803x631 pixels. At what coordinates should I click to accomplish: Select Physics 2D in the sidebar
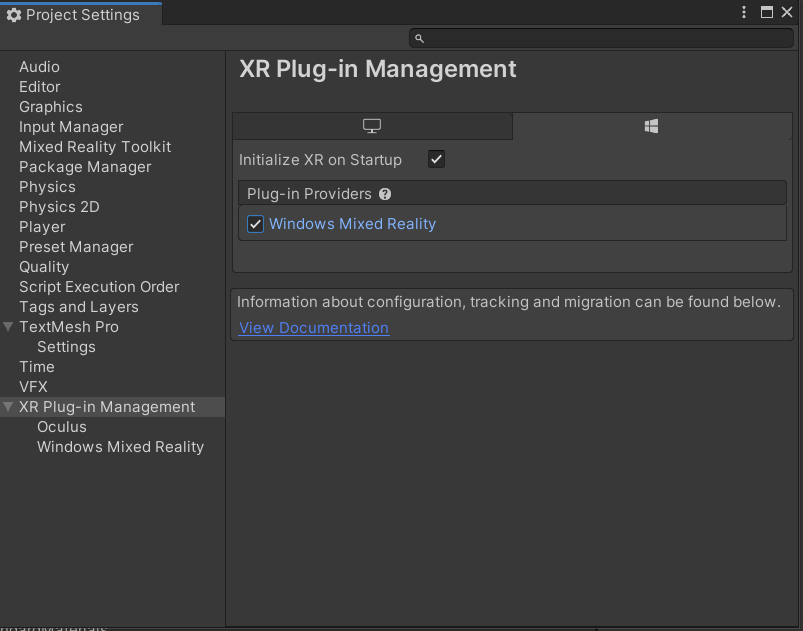coord(59,206)
